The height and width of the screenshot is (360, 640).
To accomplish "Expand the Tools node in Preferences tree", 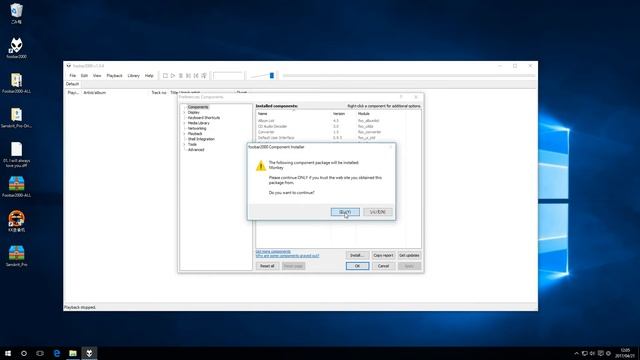I will tap(184, 144).
